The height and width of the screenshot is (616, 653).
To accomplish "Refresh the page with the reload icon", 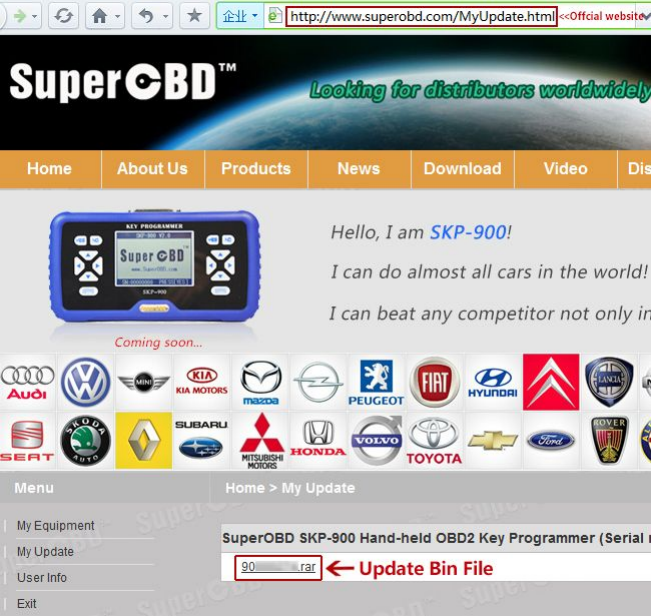I will [63, 16].
